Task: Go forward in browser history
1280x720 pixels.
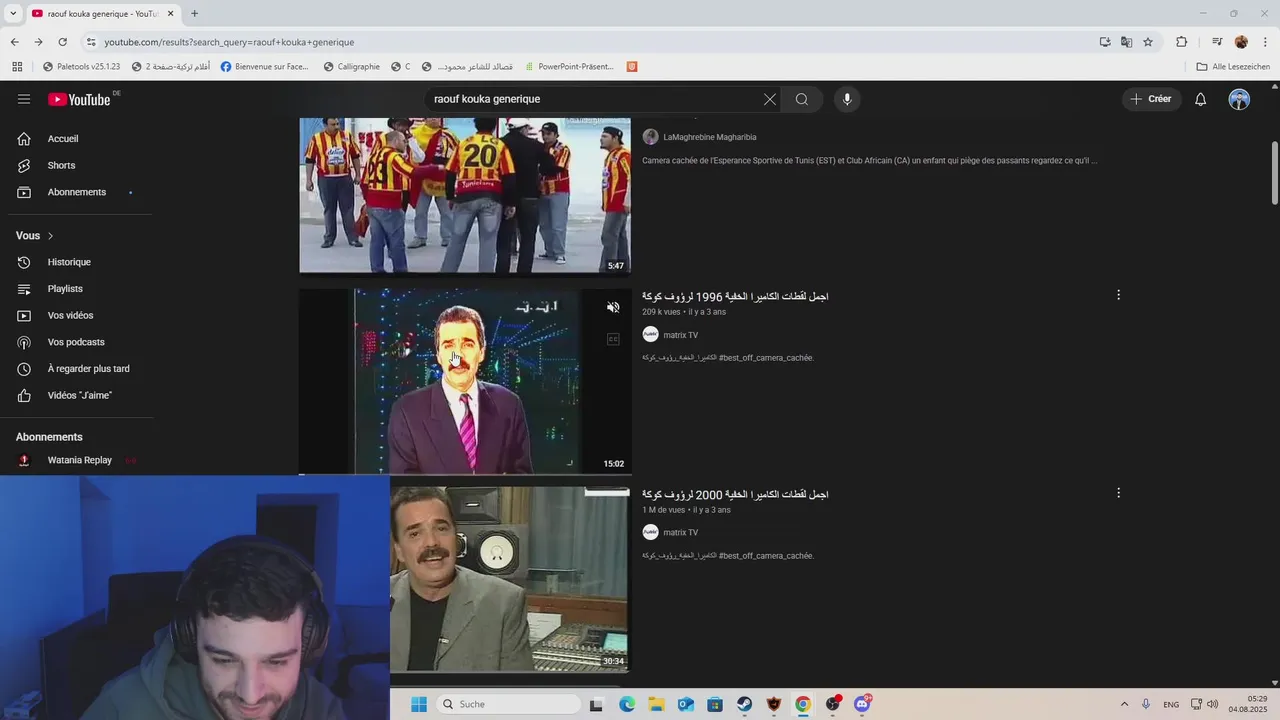Action: pos(38,42)
